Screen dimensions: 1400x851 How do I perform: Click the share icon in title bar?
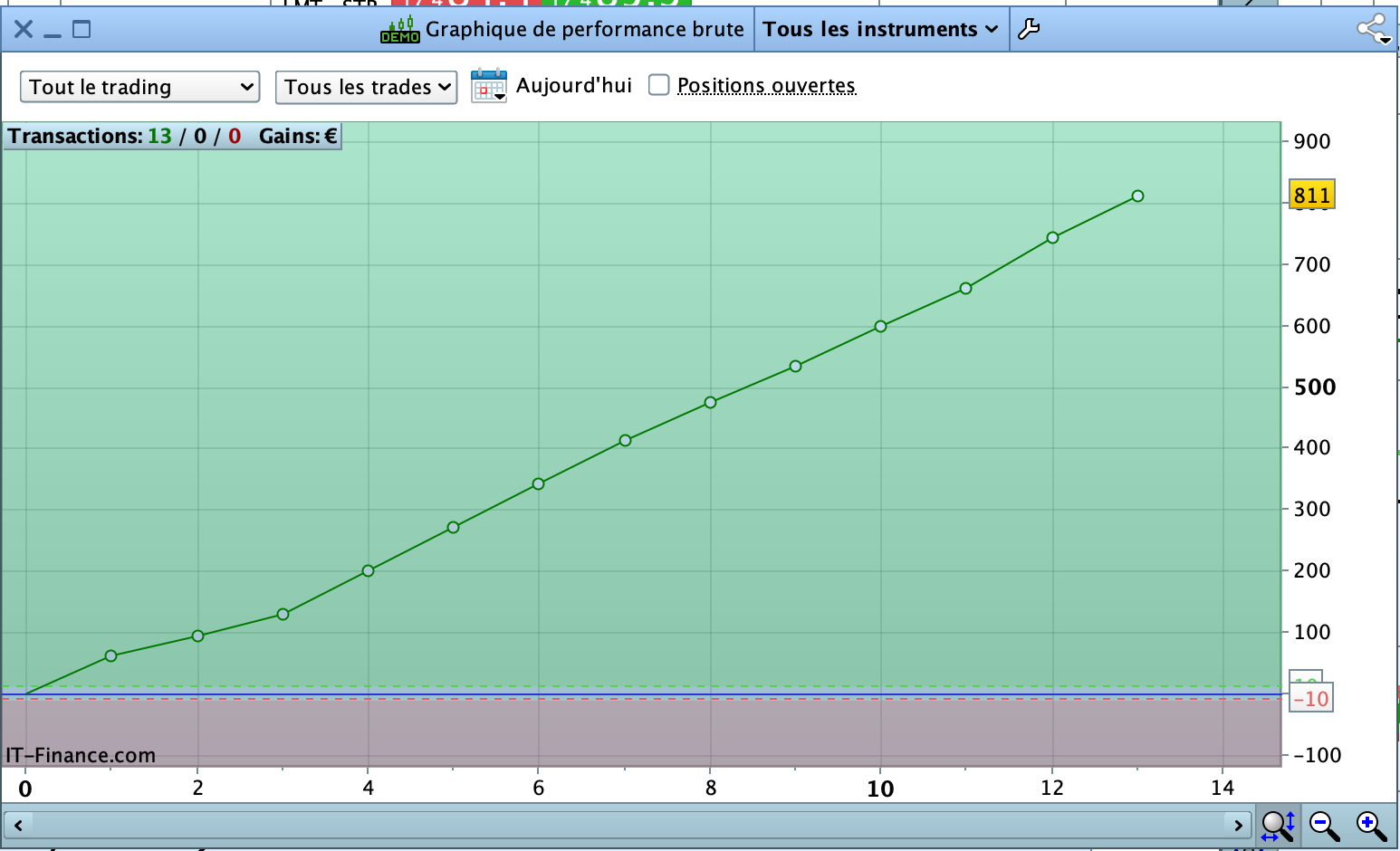(1374, 29)
